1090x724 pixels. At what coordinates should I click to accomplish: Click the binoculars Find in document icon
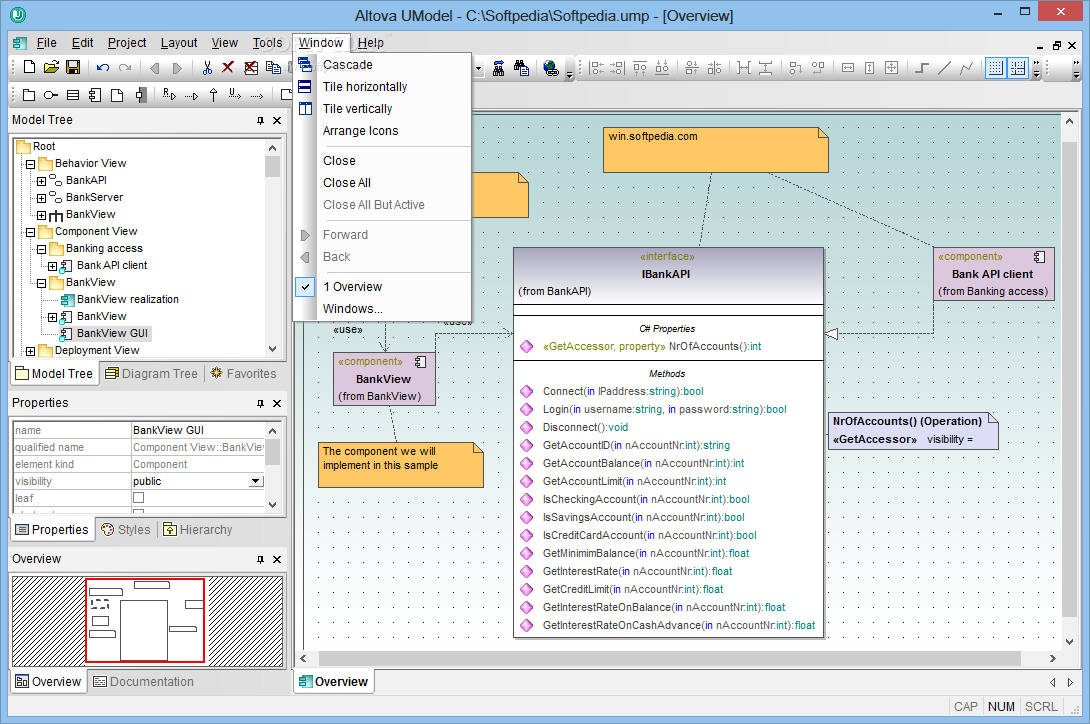click(x=521, y=67)
